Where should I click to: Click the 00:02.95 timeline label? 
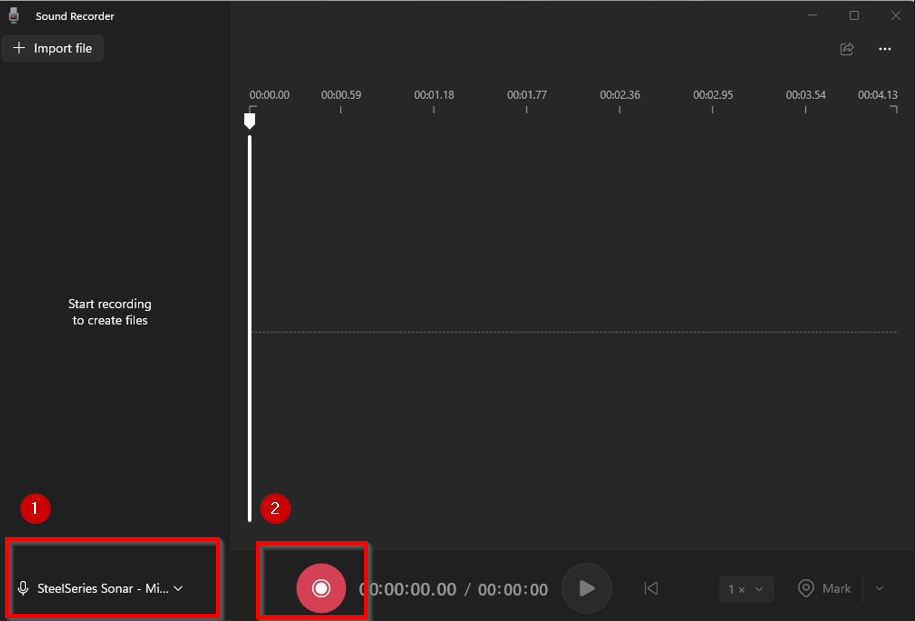(x=713, y=95)
